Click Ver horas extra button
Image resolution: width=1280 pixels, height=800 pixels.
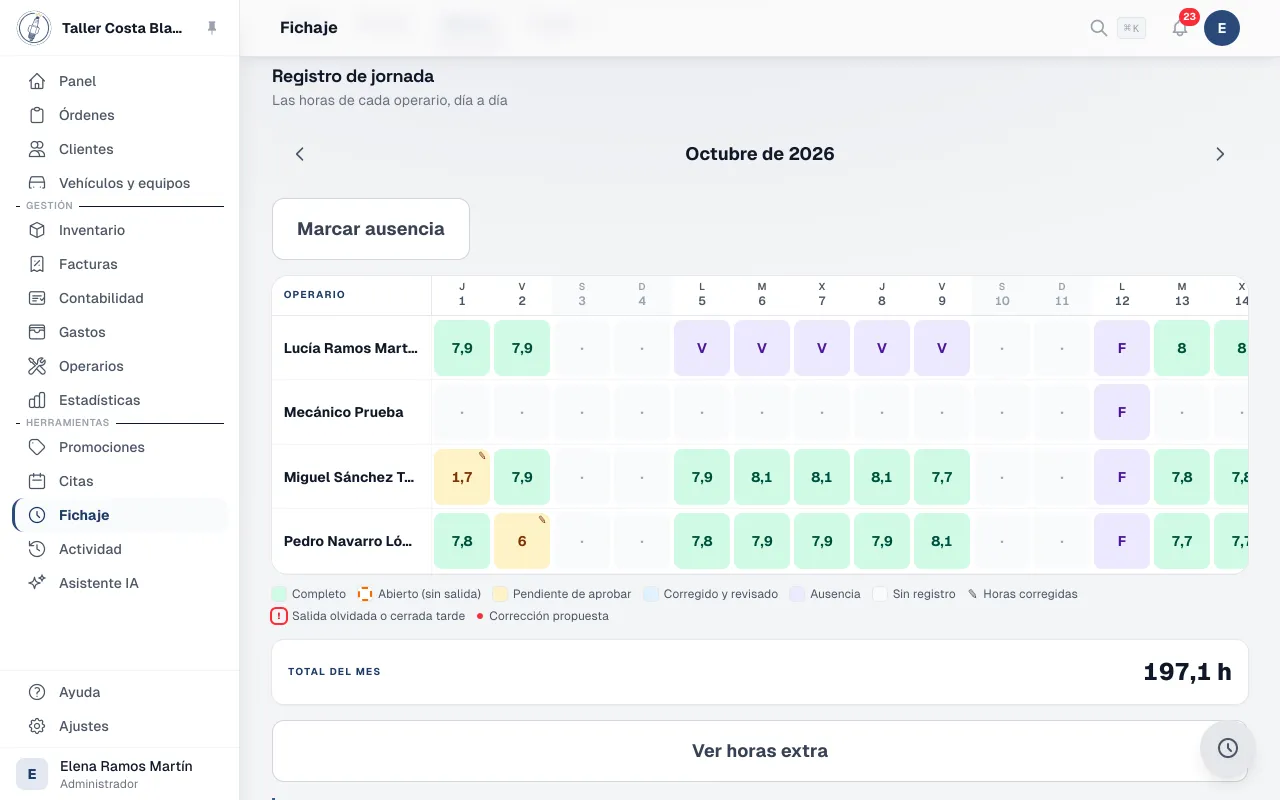coord(760,751)
